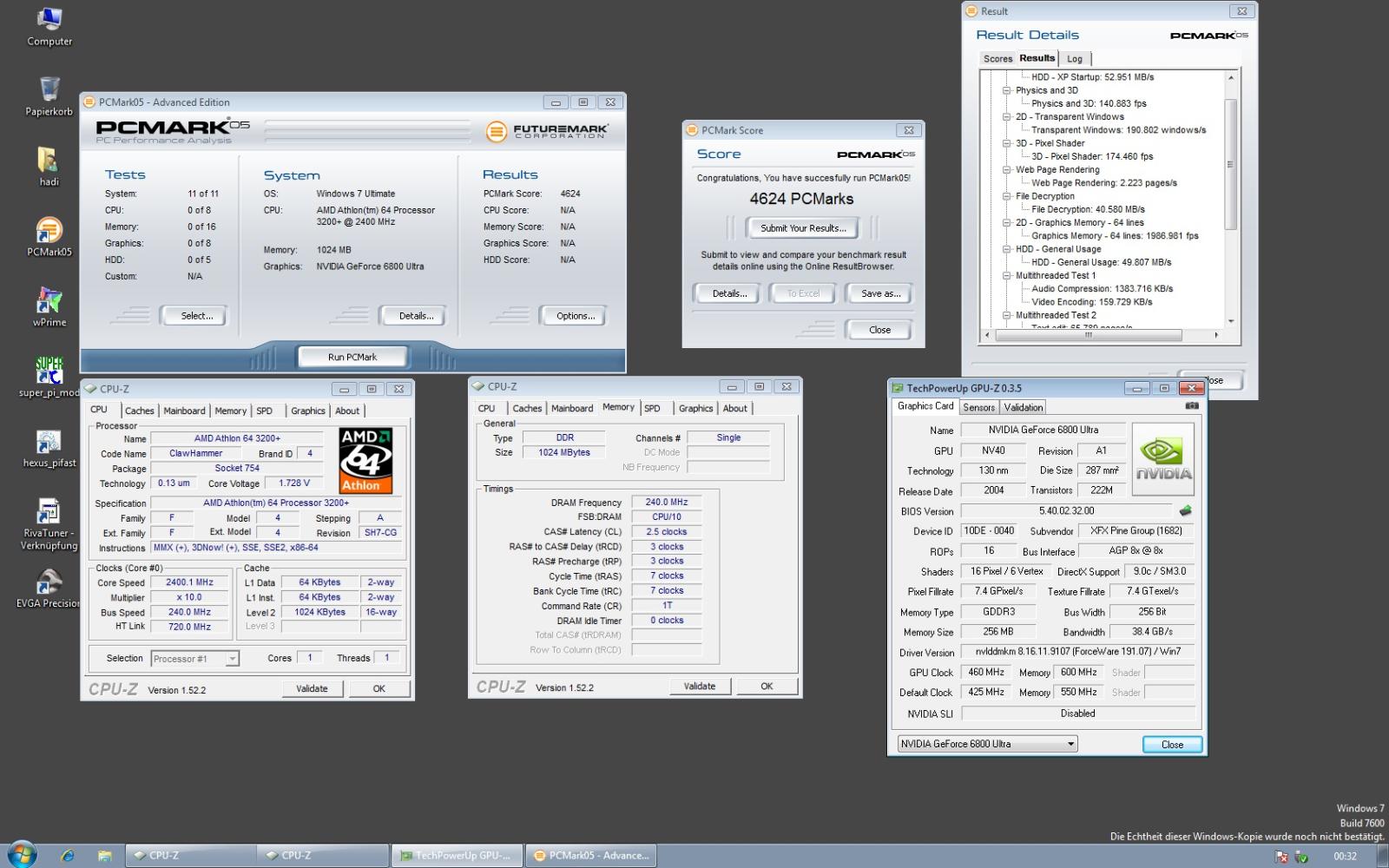Click Run PCMark button
Screen dimensions: 1389x868
coord(352,357)
